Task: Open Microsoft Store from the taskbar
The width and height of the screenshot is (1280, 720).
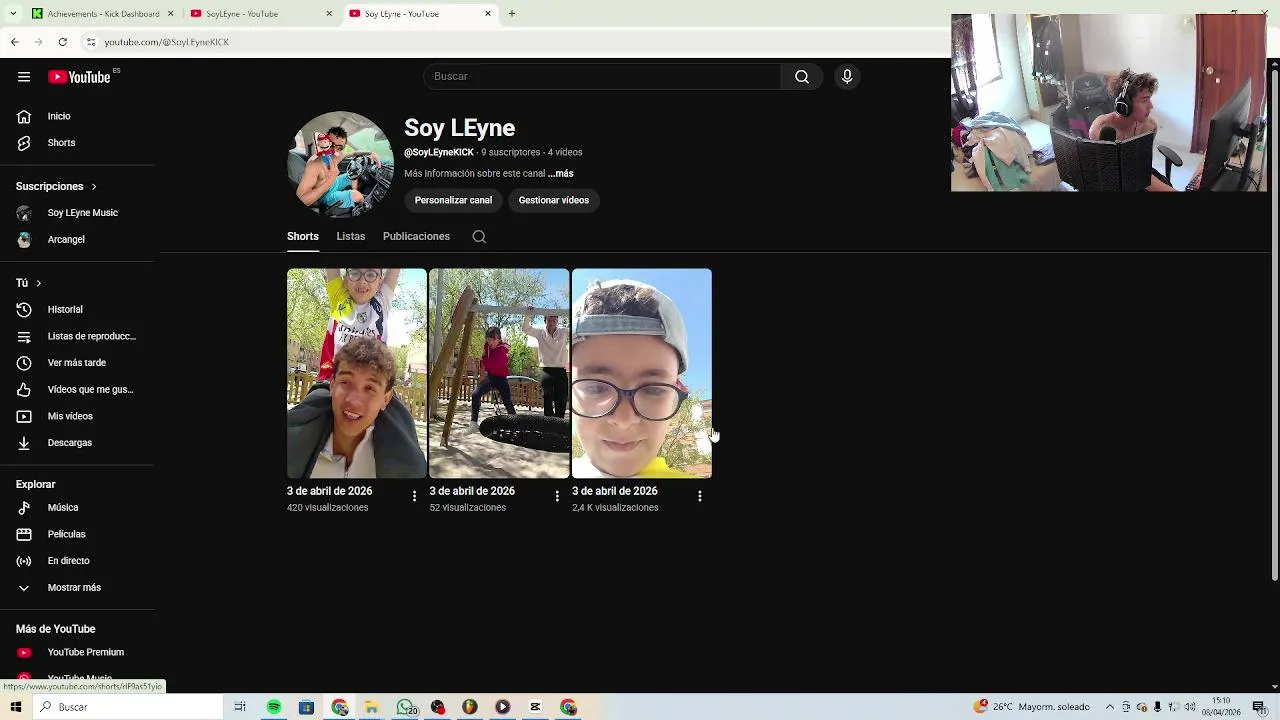Action: pos(307,707)
